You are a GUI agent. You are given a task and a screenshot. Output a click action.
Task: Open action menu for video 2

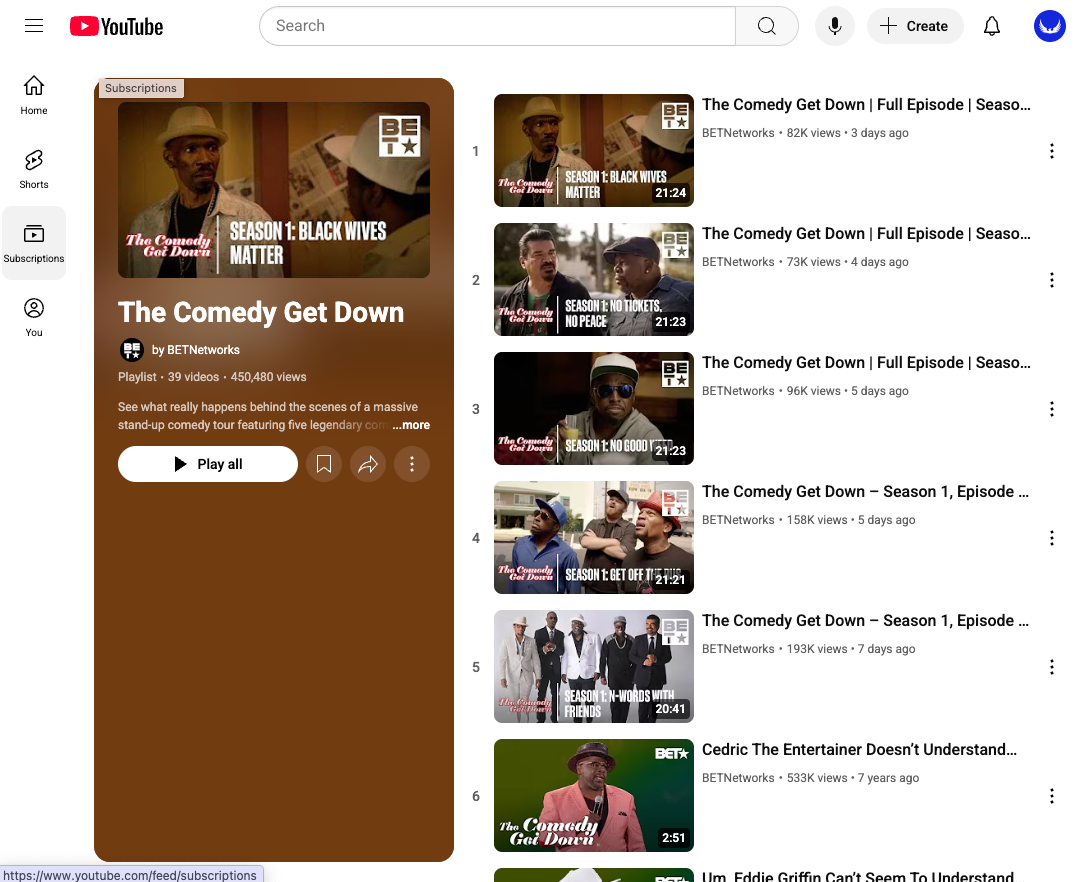[1051, 280]
